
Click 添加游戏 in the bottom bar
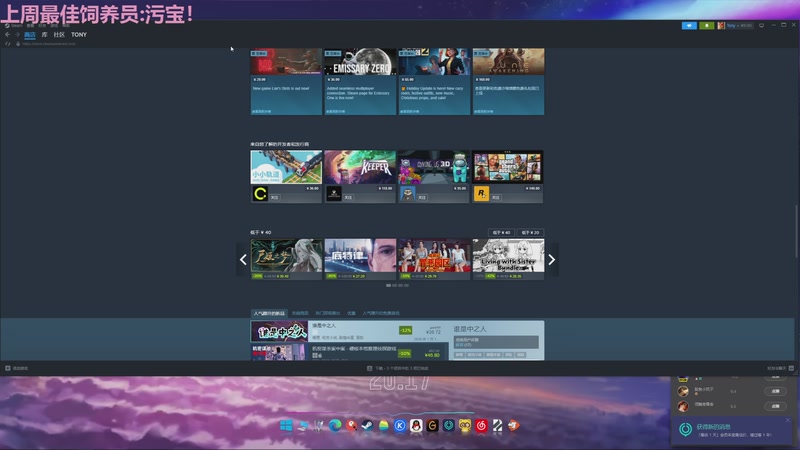coord(17,368)
